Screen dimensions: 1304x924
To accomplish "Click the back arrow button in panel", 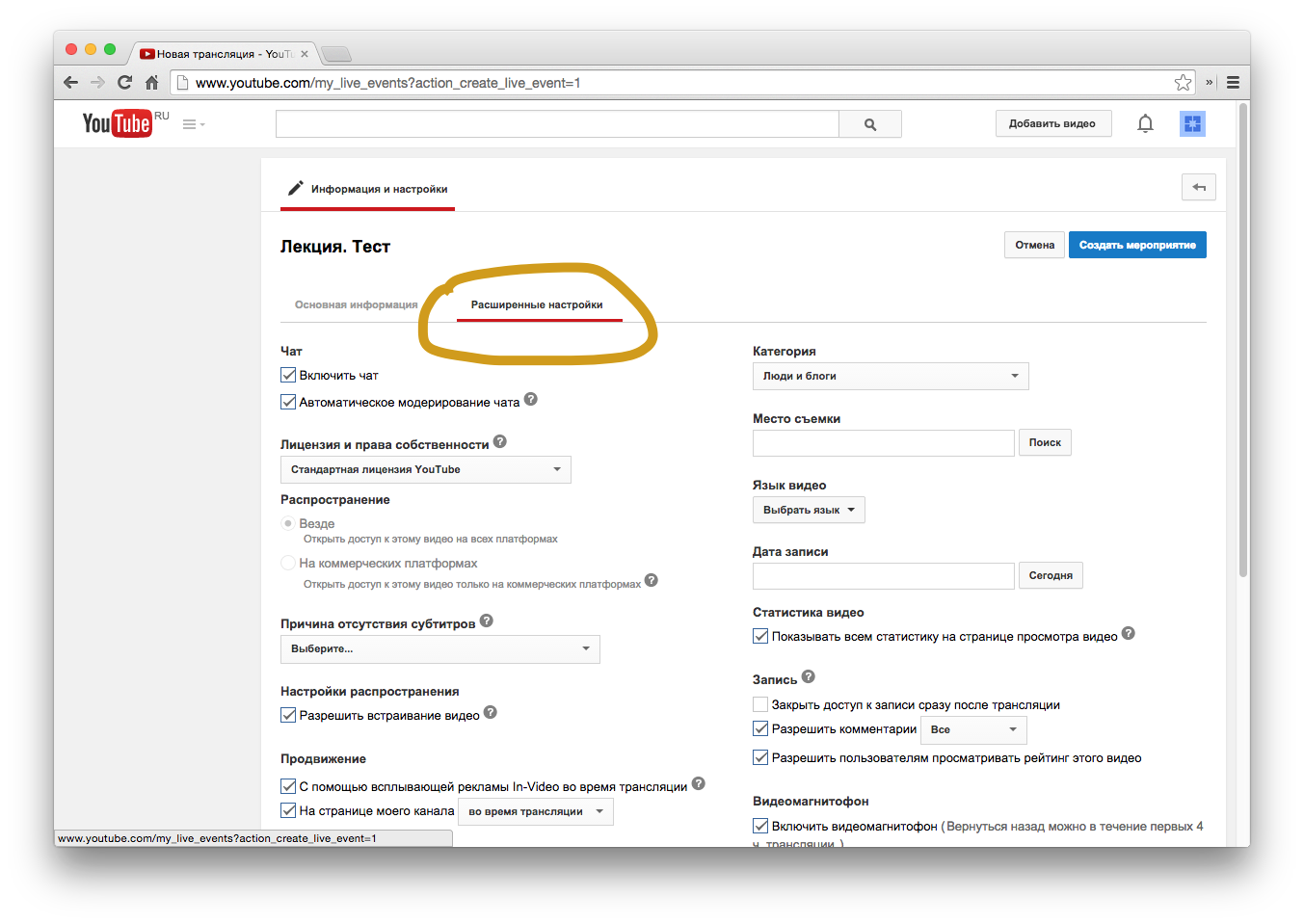I will pos(1198,187).
